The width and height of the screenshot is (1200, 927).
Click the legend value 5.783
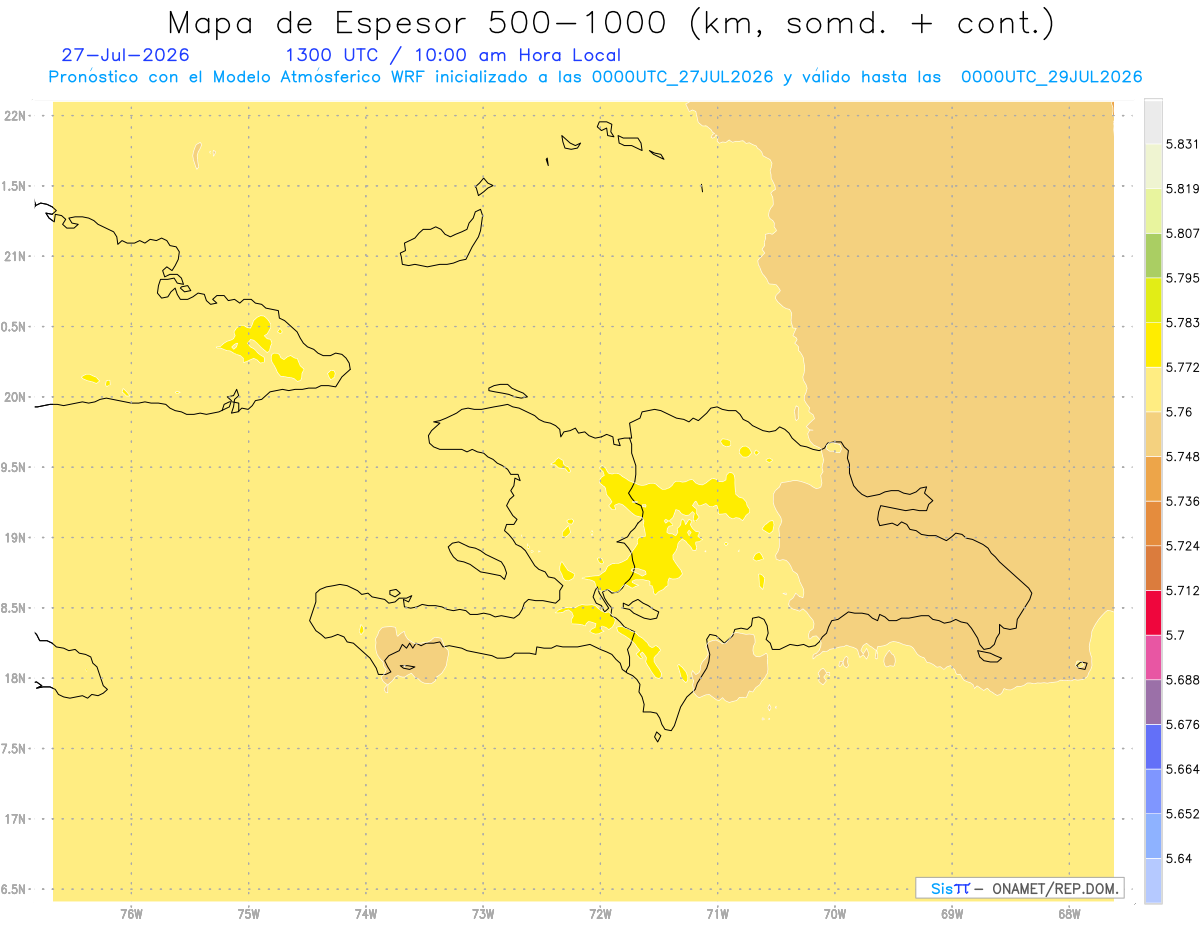[x=1182, y=322]
